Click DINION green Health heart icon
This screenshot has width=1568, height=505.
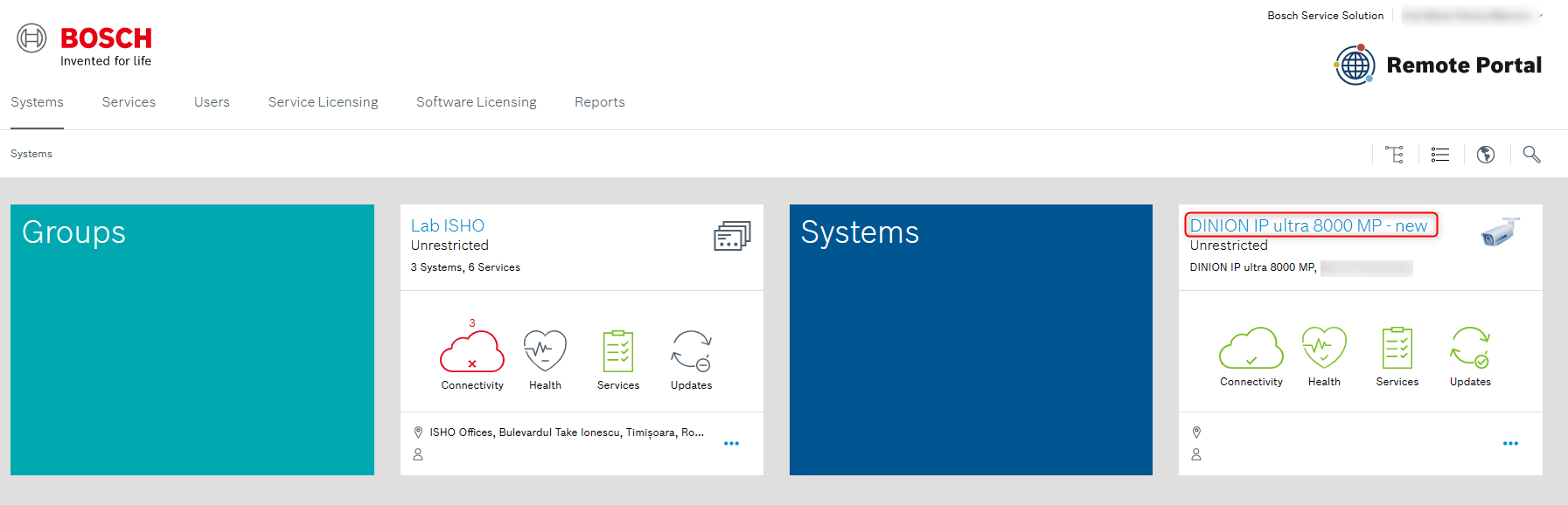coord(1324,348)
